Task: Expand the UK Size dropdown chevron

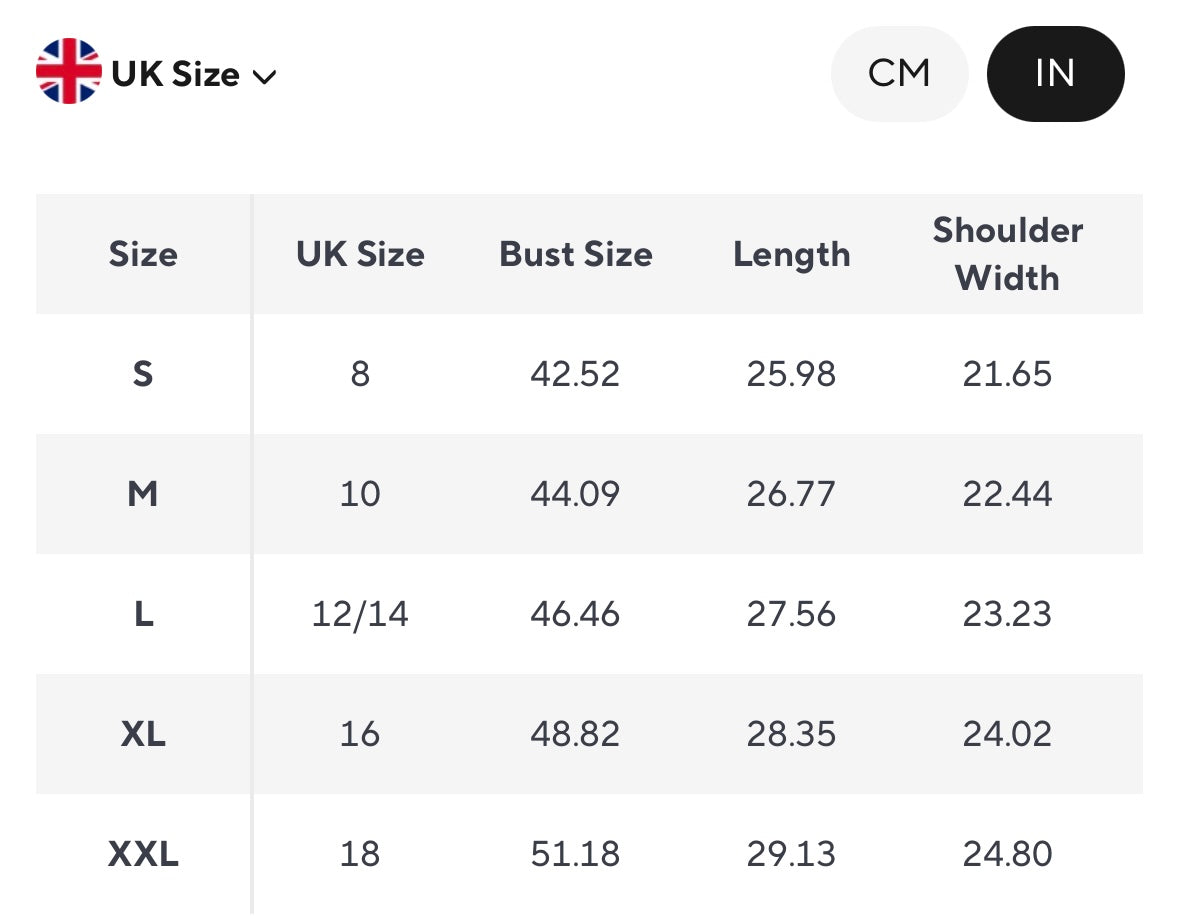Action: click(264, 77)
